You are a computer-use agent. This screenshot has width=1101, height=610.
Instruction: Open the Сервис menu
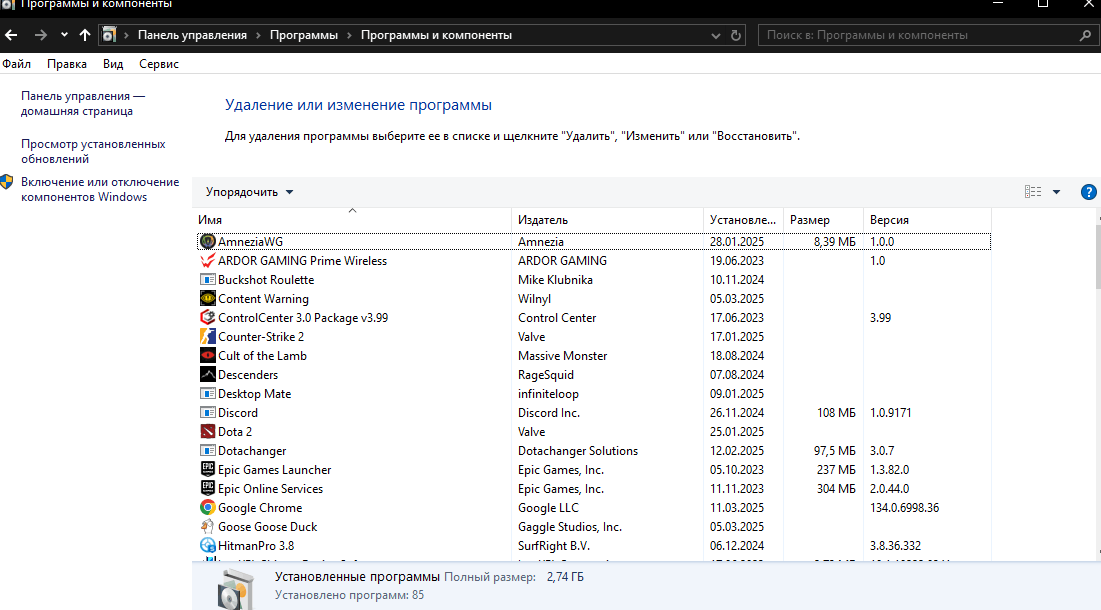click(x=159, y=64)
